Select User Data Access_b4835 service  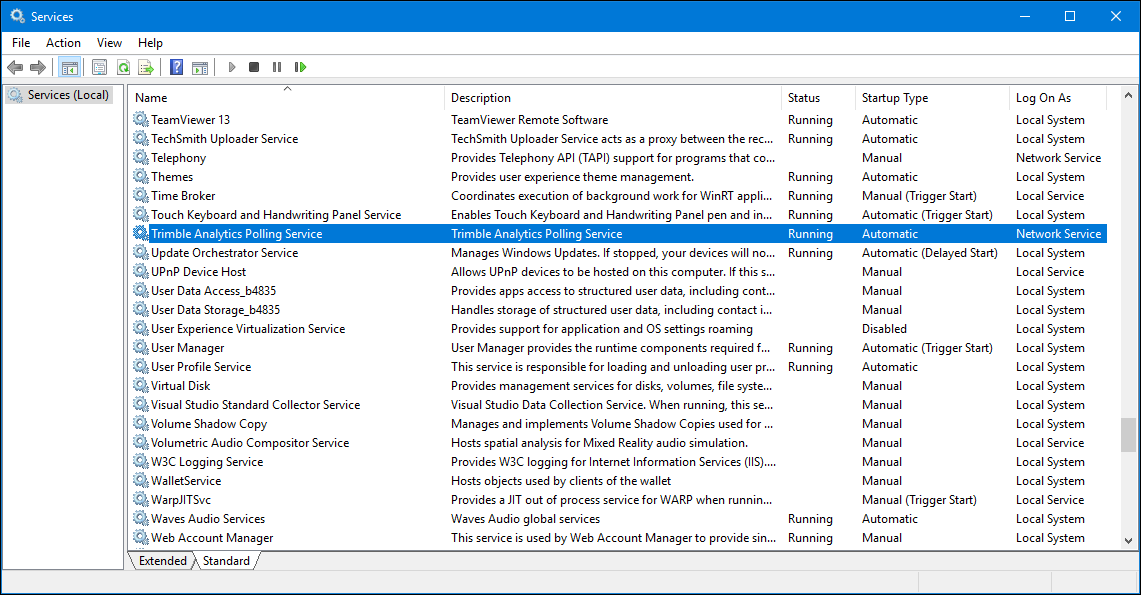coord(213,290)
